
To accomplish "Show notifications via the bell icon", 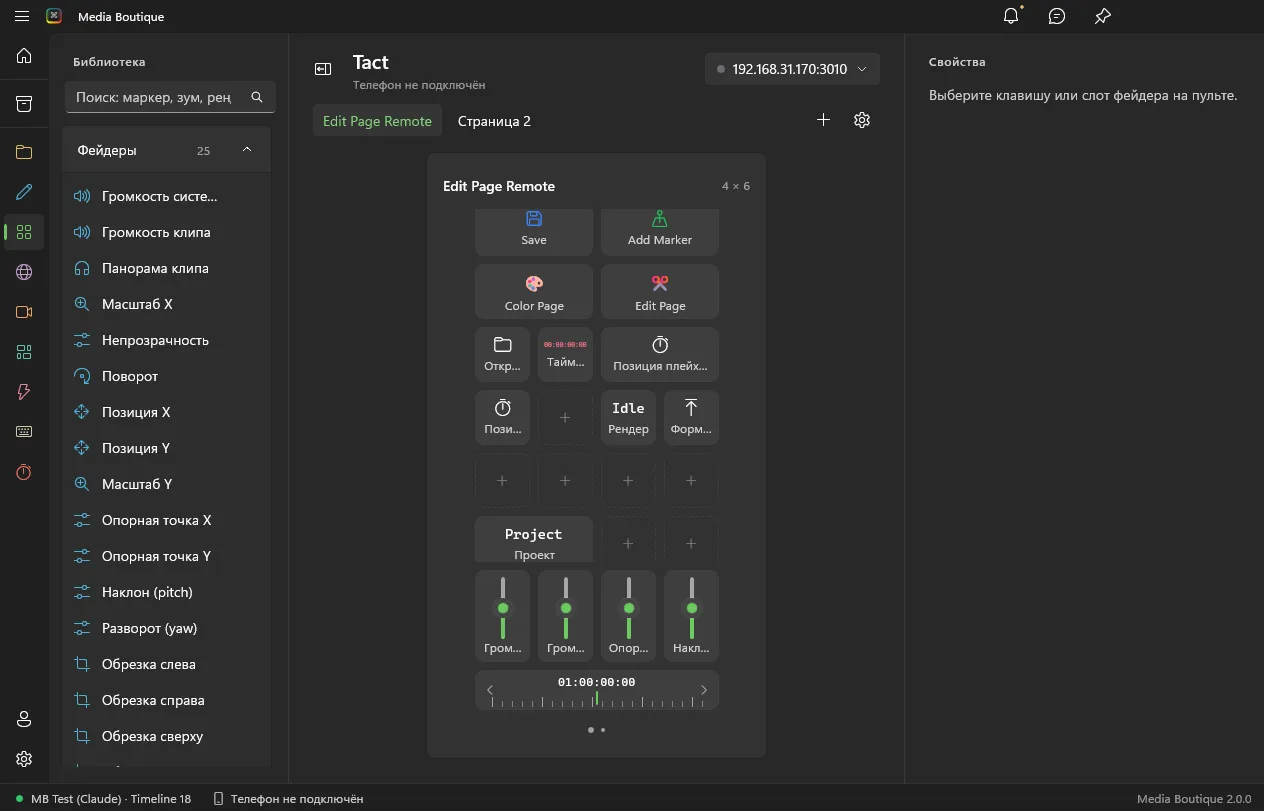I will tap(1011, 16).
